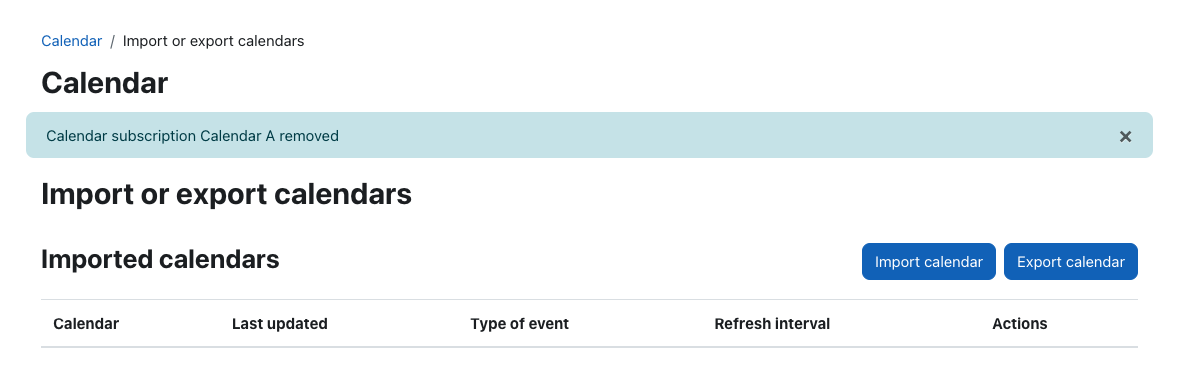Click the Export calendar button
The image size is (1178, 383).
pos(1071,261)
